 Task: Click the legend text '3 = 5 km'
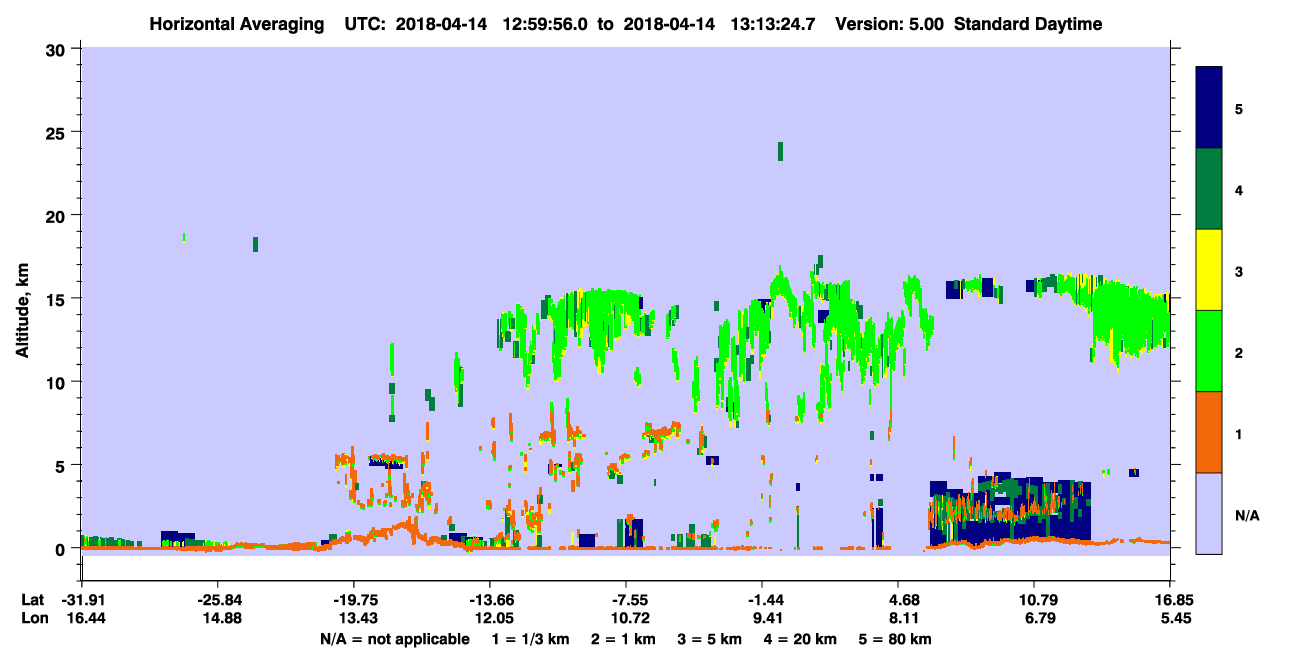(709, 639)
